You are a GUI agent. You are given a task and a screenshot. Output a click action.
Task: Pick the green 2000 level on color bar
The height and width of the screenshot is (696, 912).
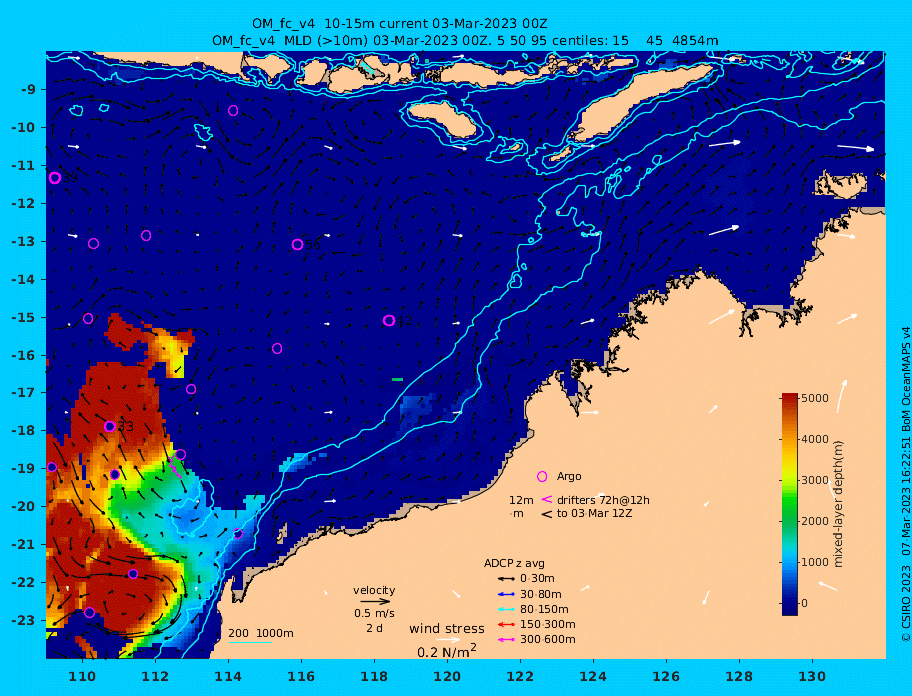click(x=790, y=521)
